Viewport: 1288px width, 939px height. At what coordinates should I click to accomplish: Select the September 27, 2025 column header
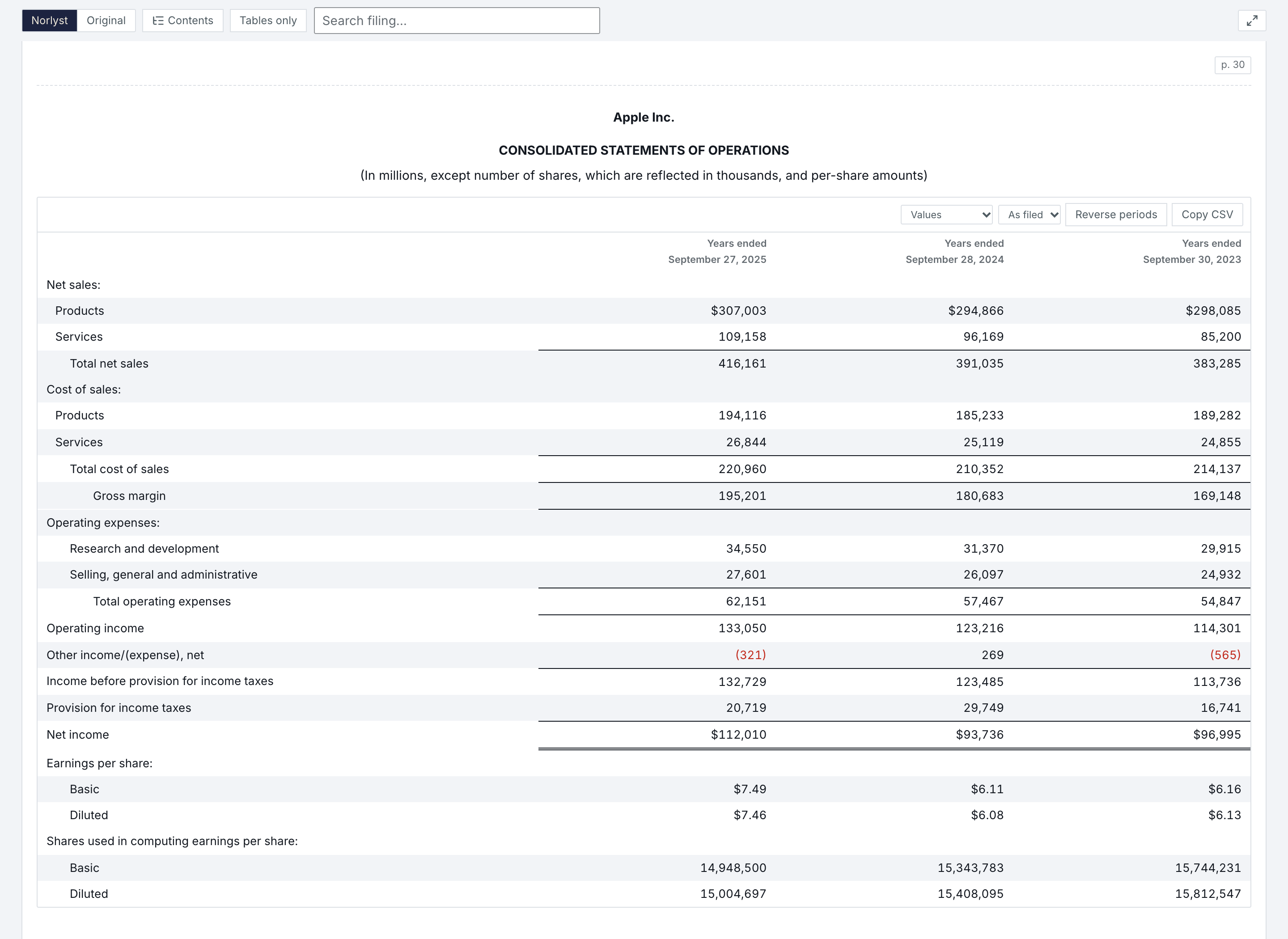717,251
